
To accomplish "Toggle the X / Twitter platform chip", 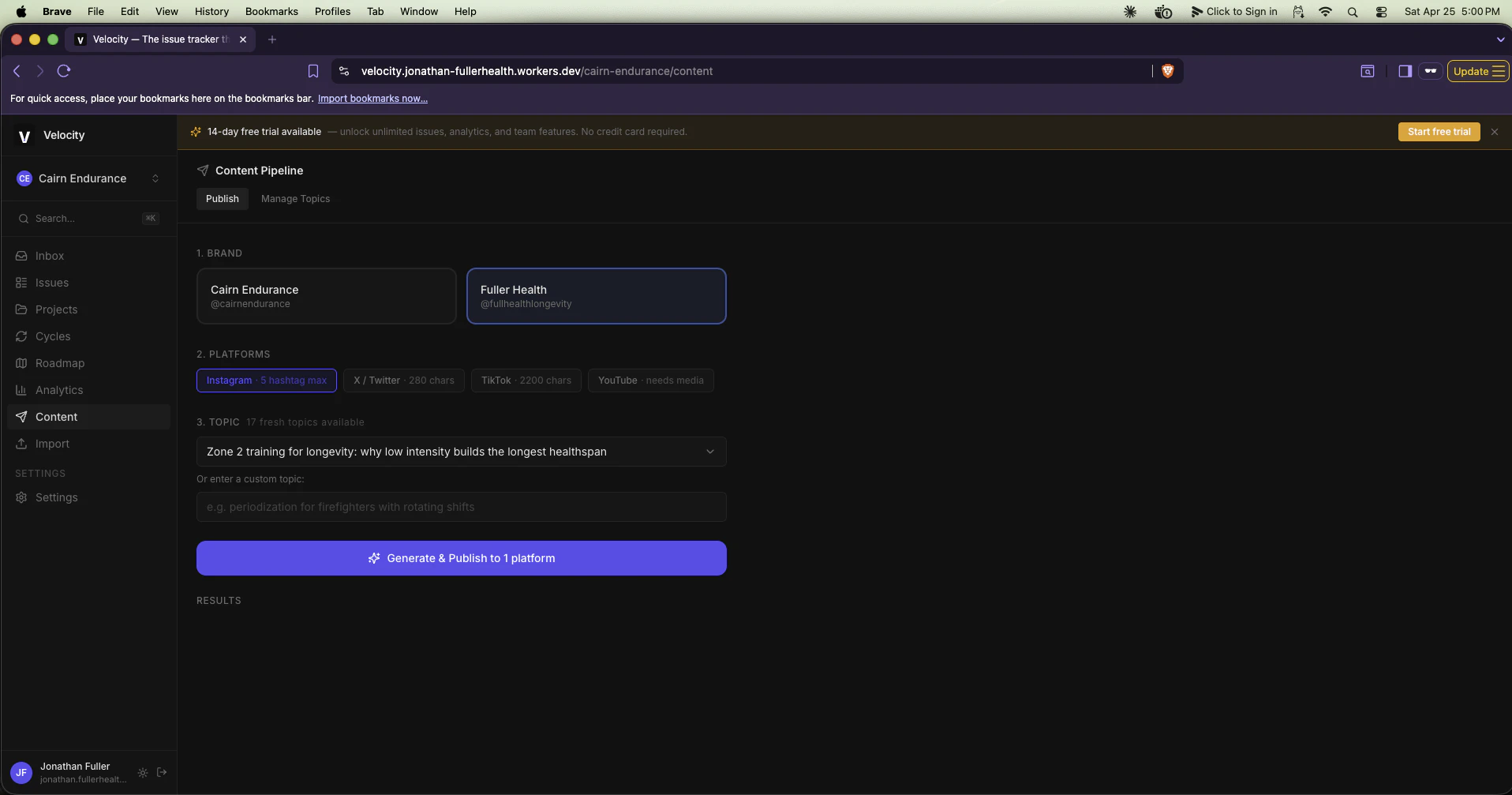I will 404,381.
